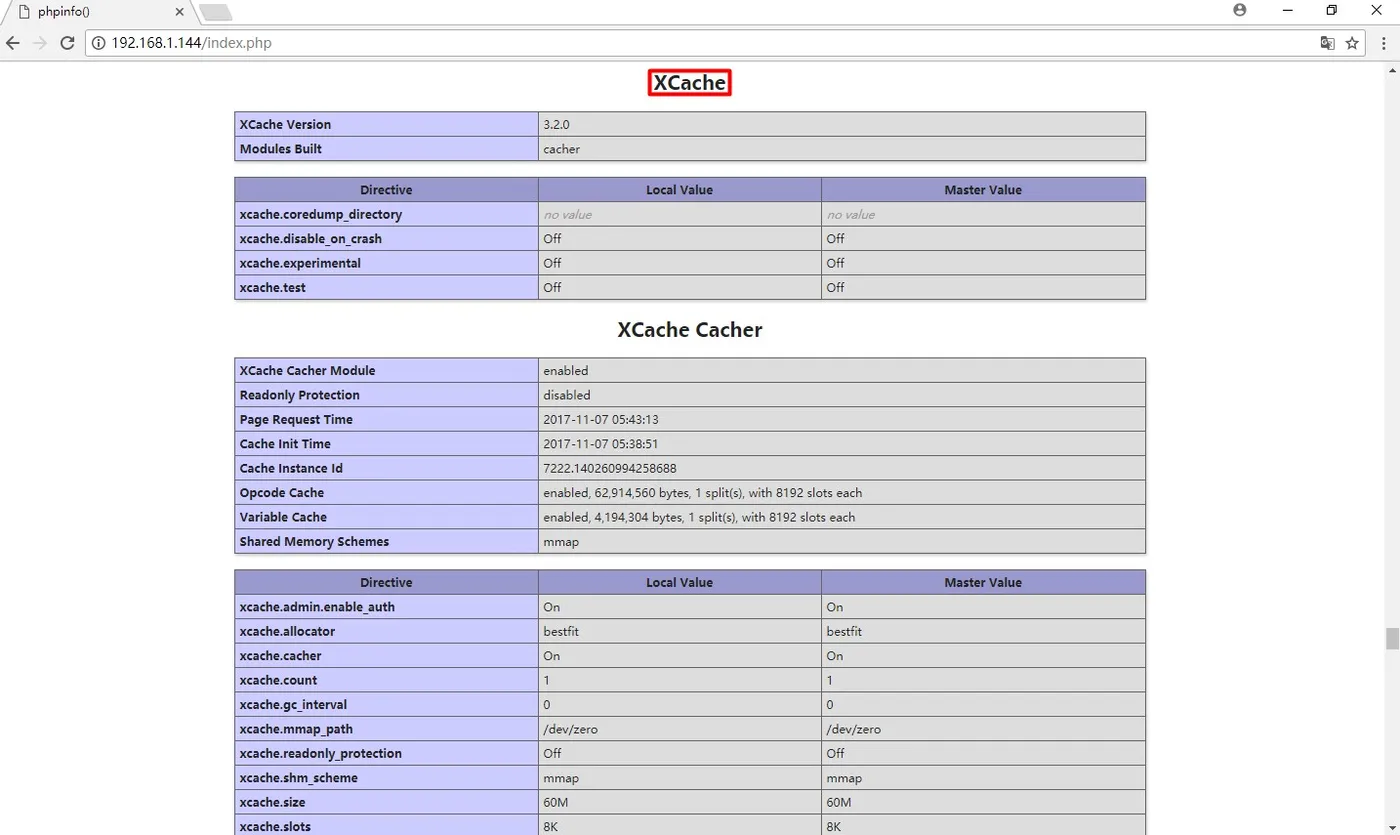Click the Opcode Cache label

pyautogui.click(x=282, y=493)
